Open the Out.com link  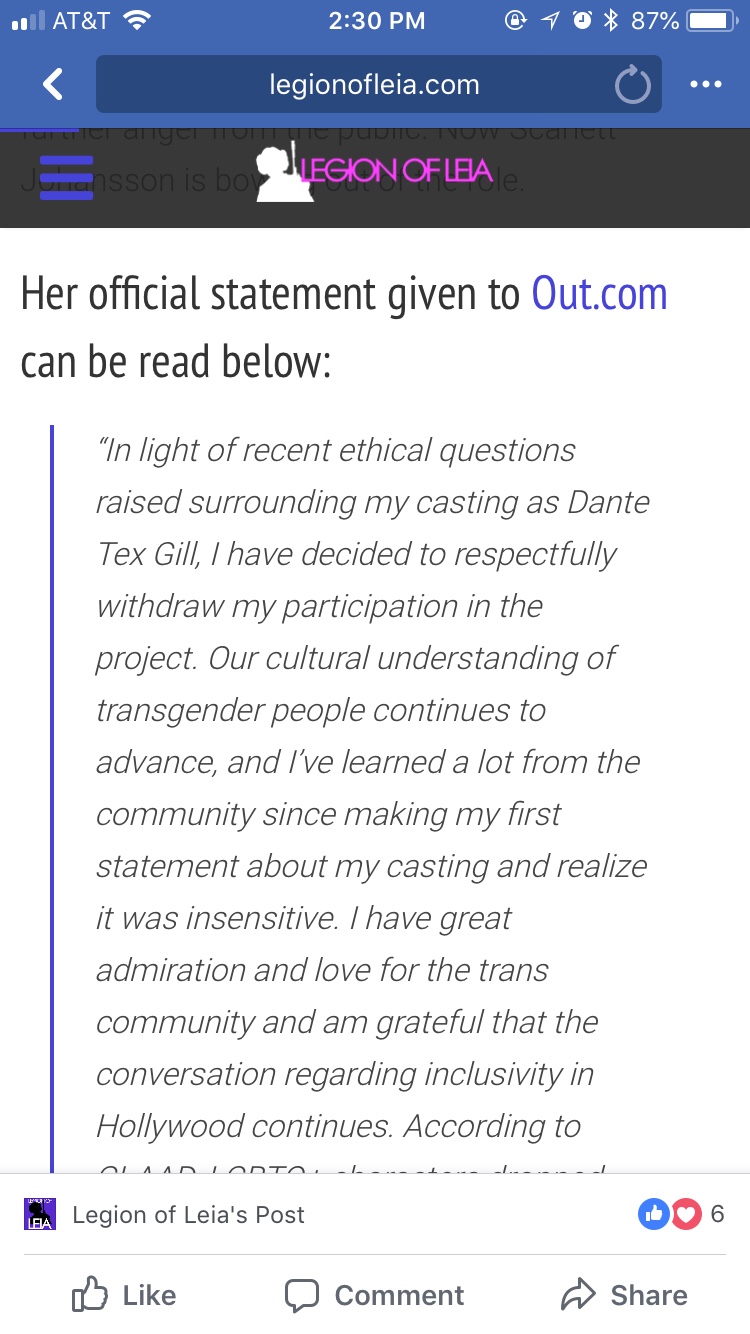[x=599, y=294]
